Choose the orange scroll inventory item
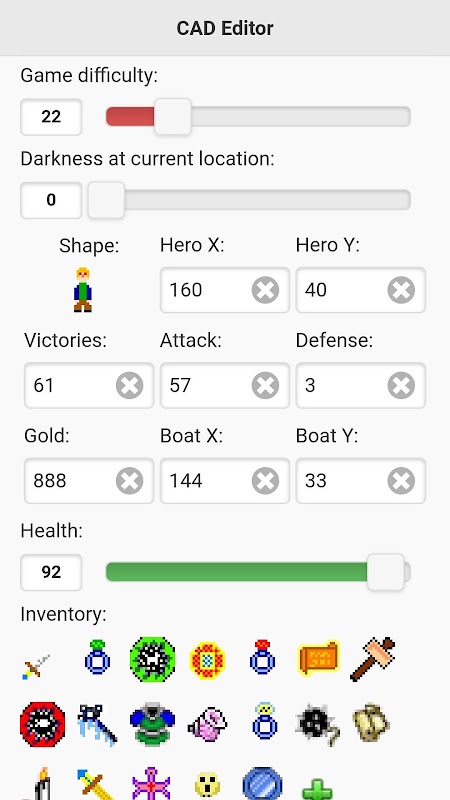The height and width of the screenshot is (800, 450). coord(318,659)
